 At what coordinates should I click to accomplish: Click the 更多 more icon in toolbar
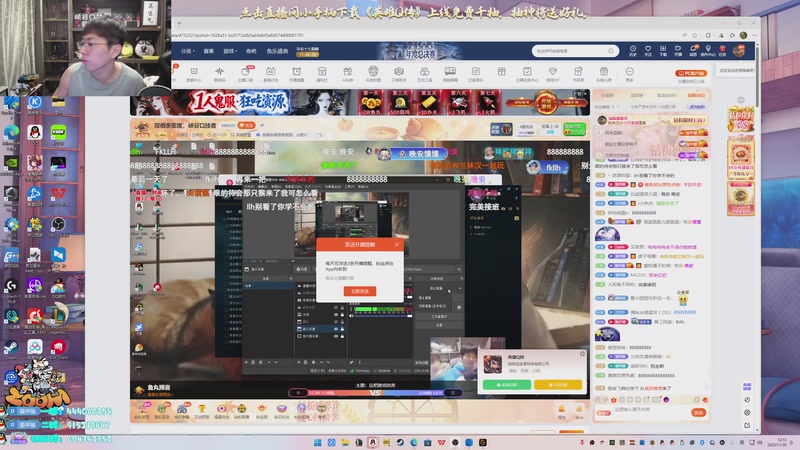tap(630, 74)
